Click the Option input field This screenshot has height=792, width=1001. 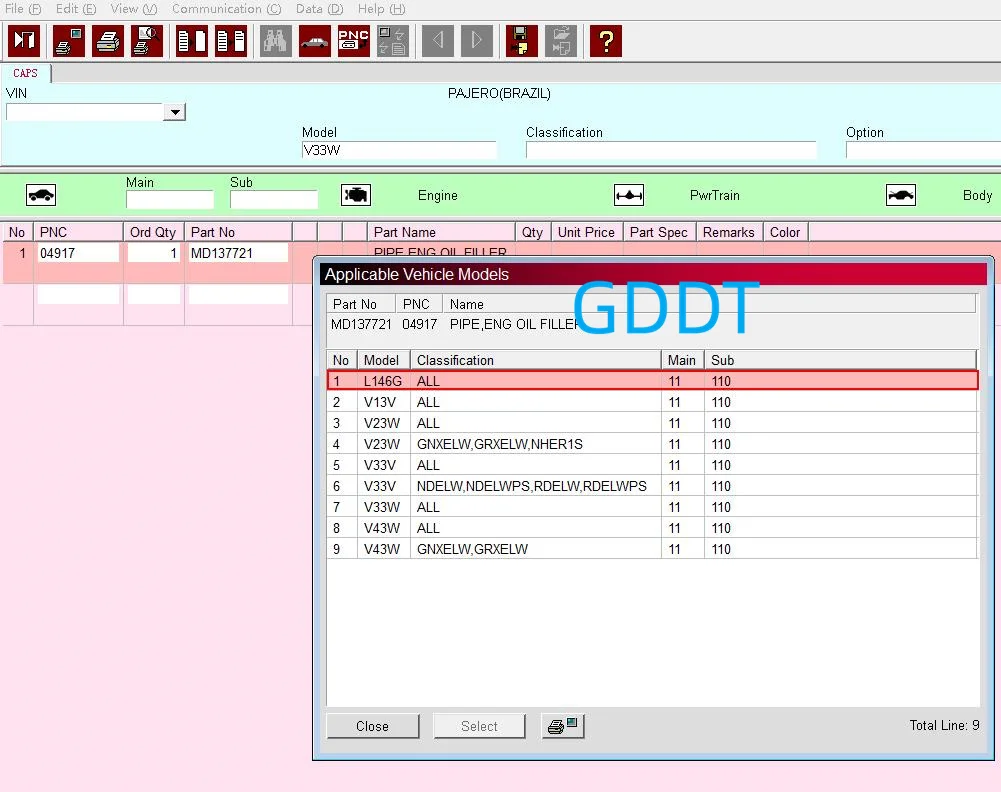[x=923, y=150]
